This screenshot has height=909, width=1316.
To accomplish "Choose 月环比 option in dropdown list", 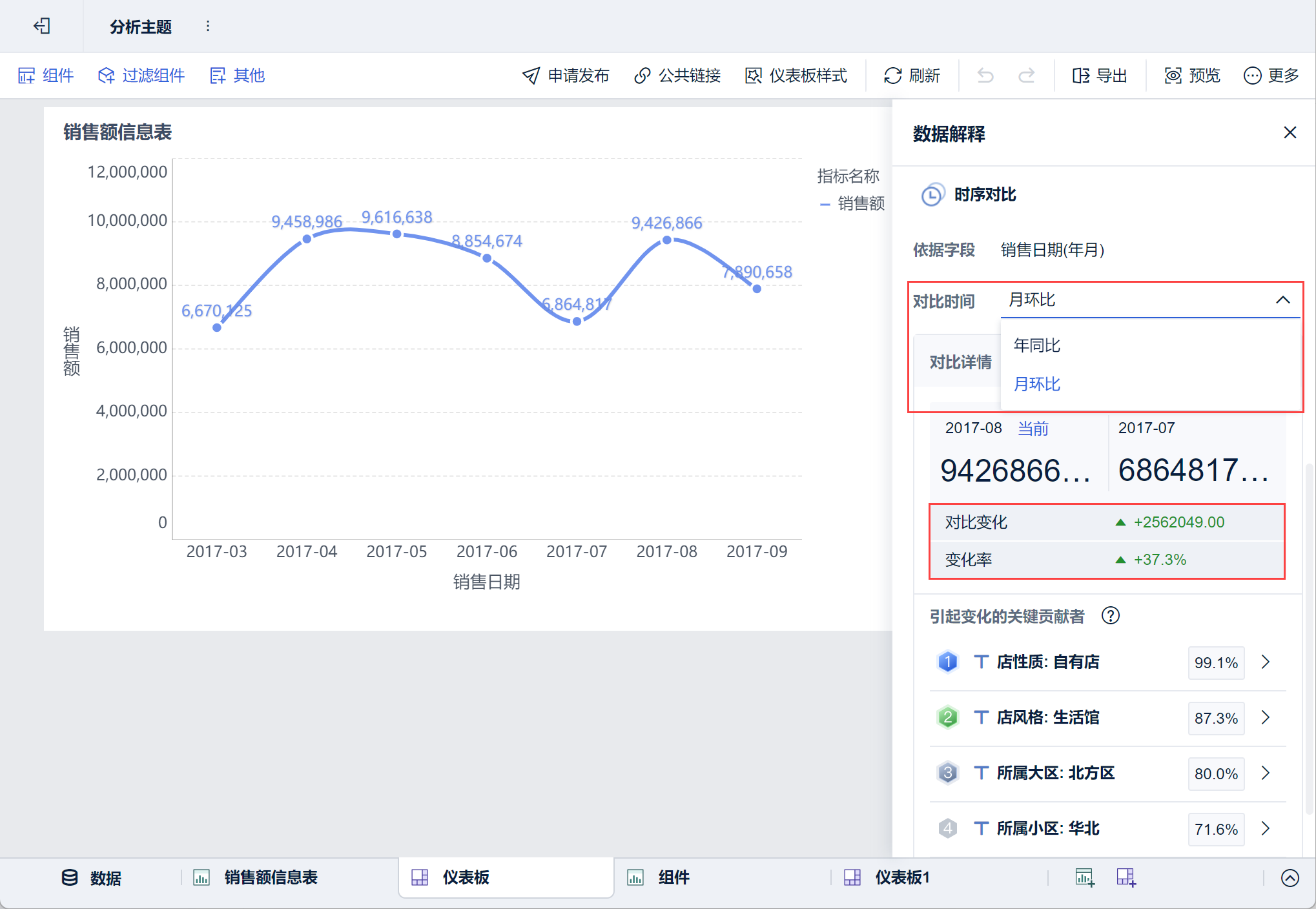I will [1037, 384].
